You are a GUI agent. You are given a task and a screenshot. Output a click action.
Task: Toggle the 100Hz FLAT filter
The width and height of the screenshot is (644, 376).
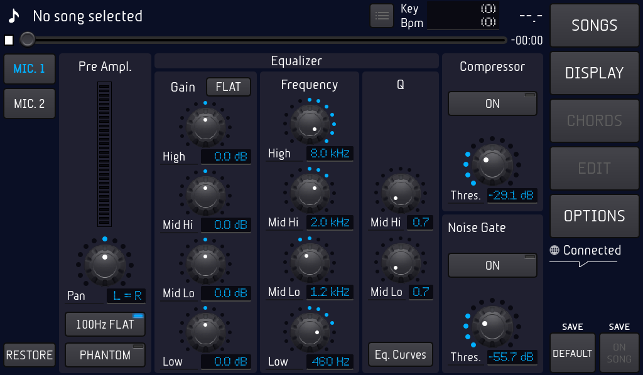tap(105, 325)
